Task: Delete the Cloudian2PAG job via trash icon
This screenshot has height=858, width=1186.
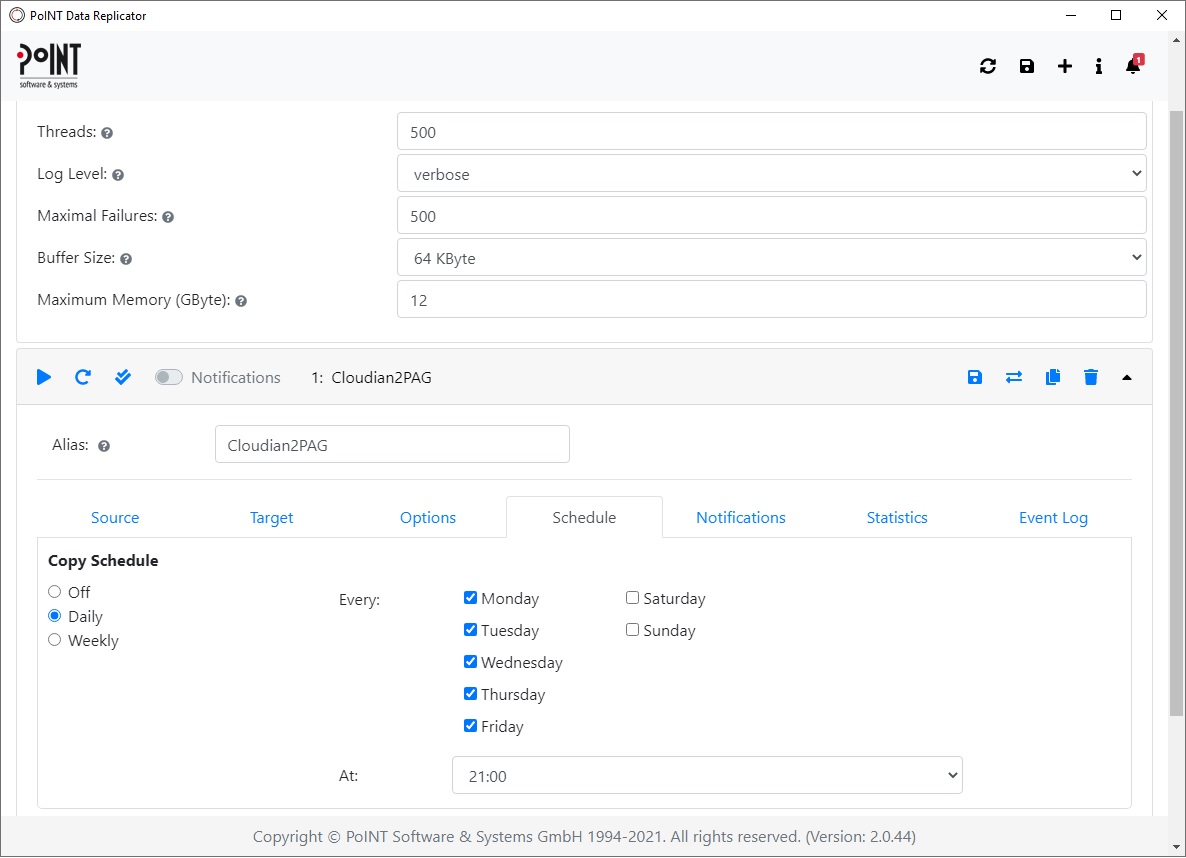Action: [1090, 377]
